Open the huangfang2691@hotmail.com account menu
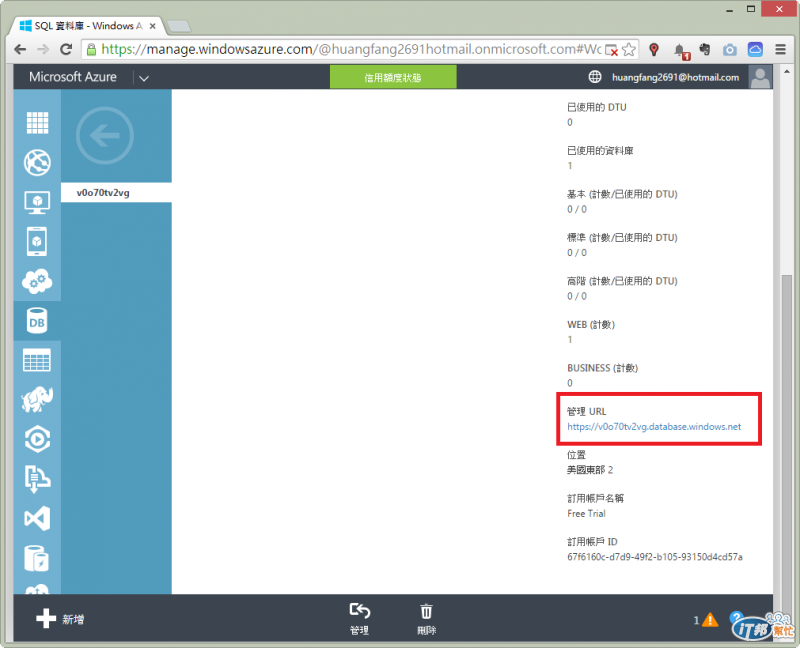This screenshot has width=800, height=648. [675, 78]
